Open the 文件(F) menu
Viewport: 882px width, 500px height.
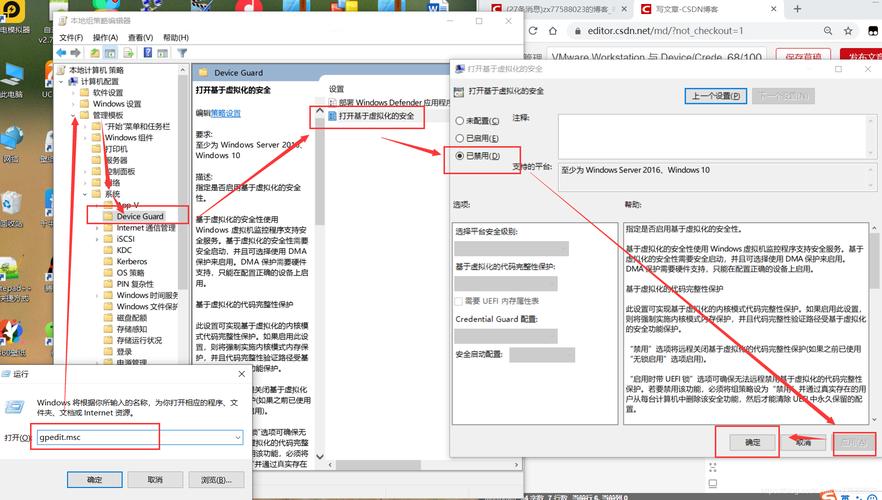[70, 37]
